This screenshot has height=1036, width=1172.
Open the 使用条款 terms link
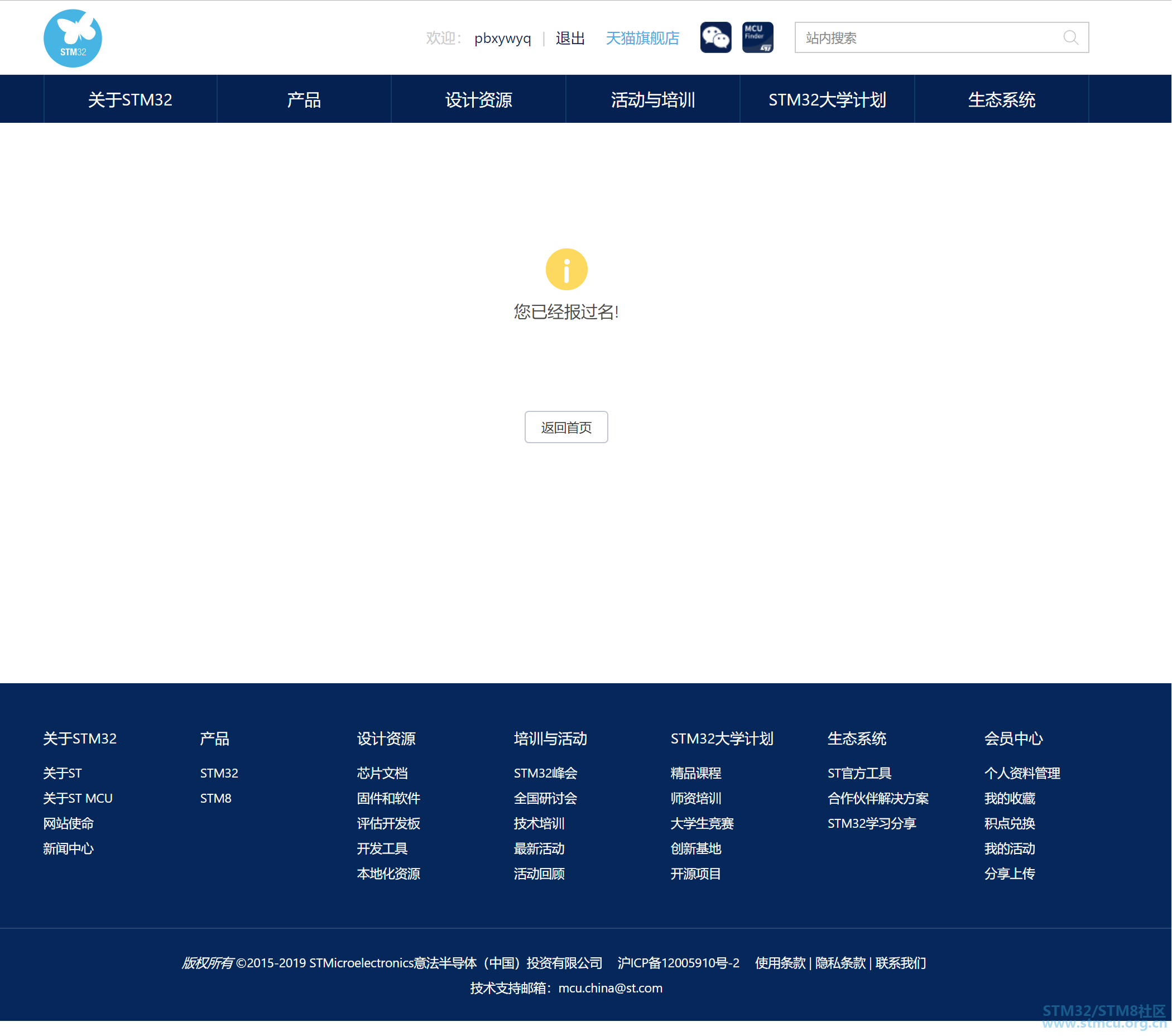tap(780, 963)
